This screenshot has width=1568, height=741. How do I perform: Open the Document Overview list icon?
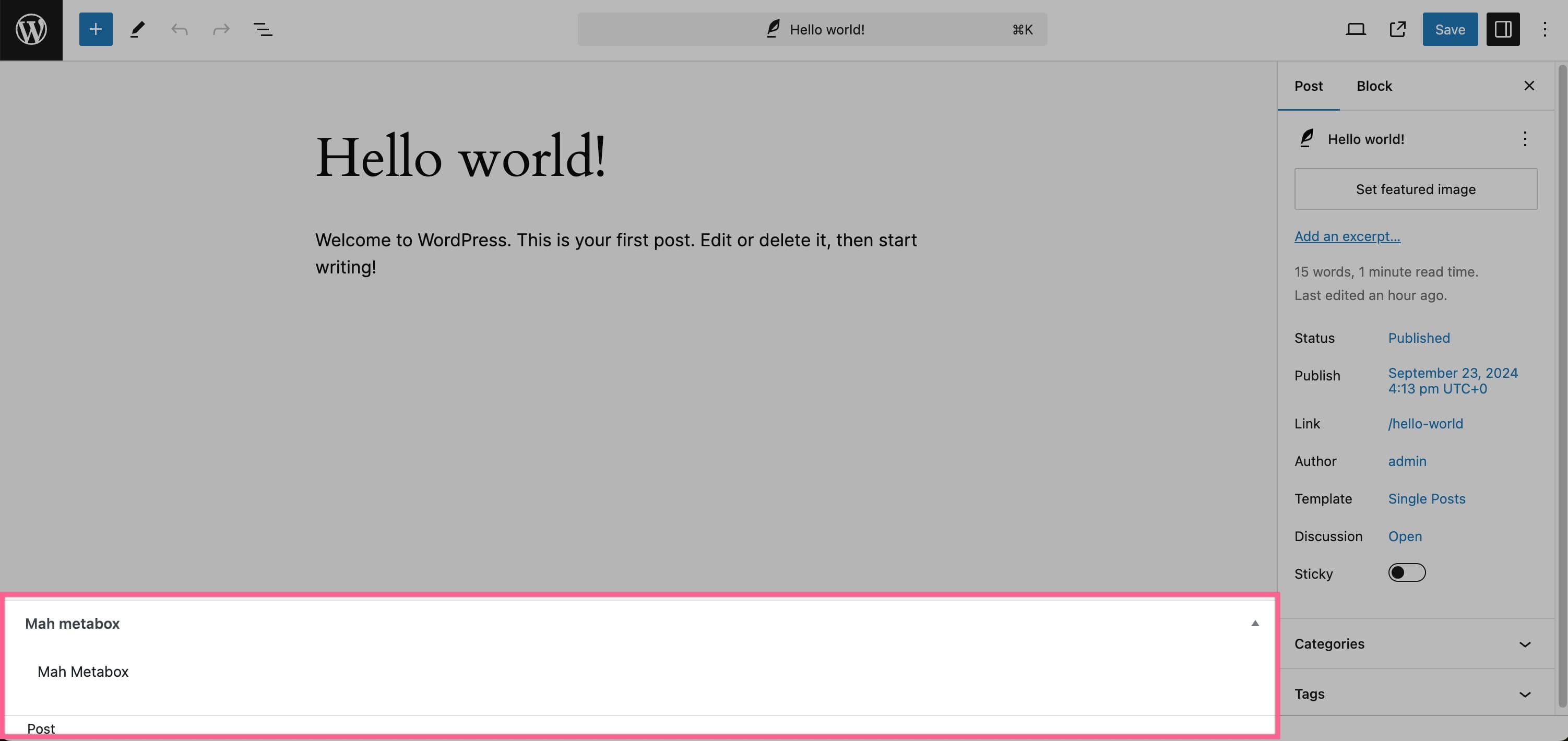263,29
